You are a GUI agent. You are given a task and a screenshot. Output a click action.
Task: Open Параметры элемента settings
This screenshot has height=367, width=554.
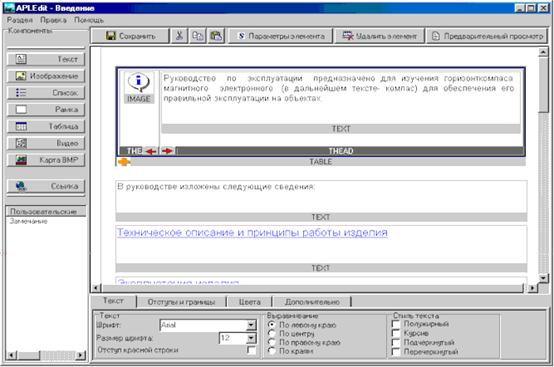click(281, 36)
